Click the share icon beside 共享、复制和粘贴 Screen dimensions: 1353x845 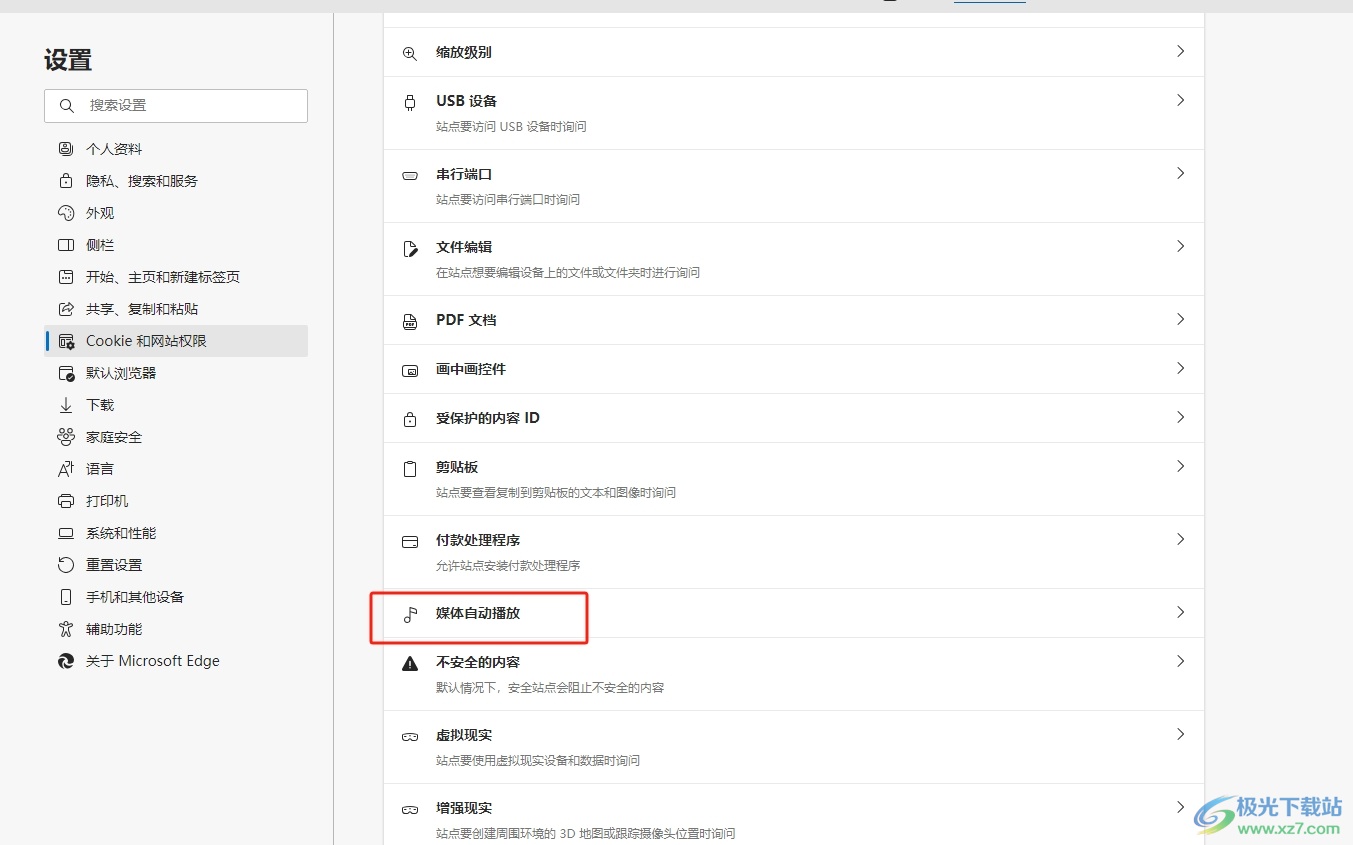(x=66, y=309)
